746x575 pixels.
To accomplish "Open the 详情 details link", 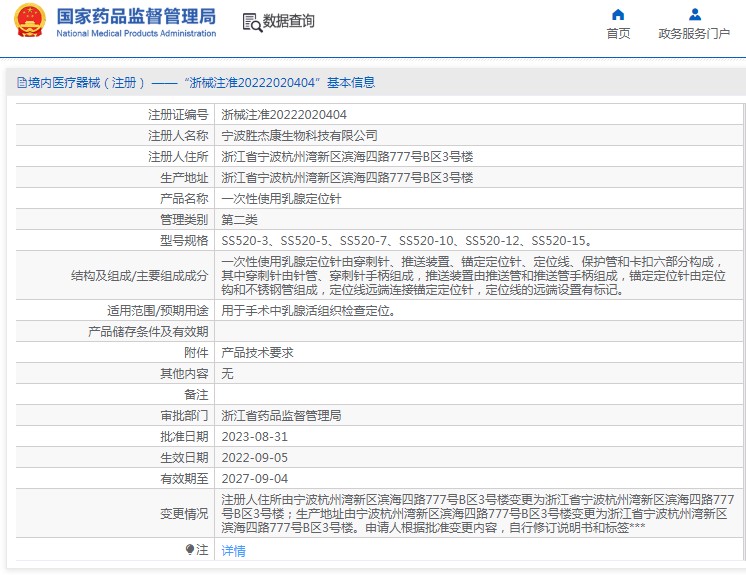I will (234, 551).
